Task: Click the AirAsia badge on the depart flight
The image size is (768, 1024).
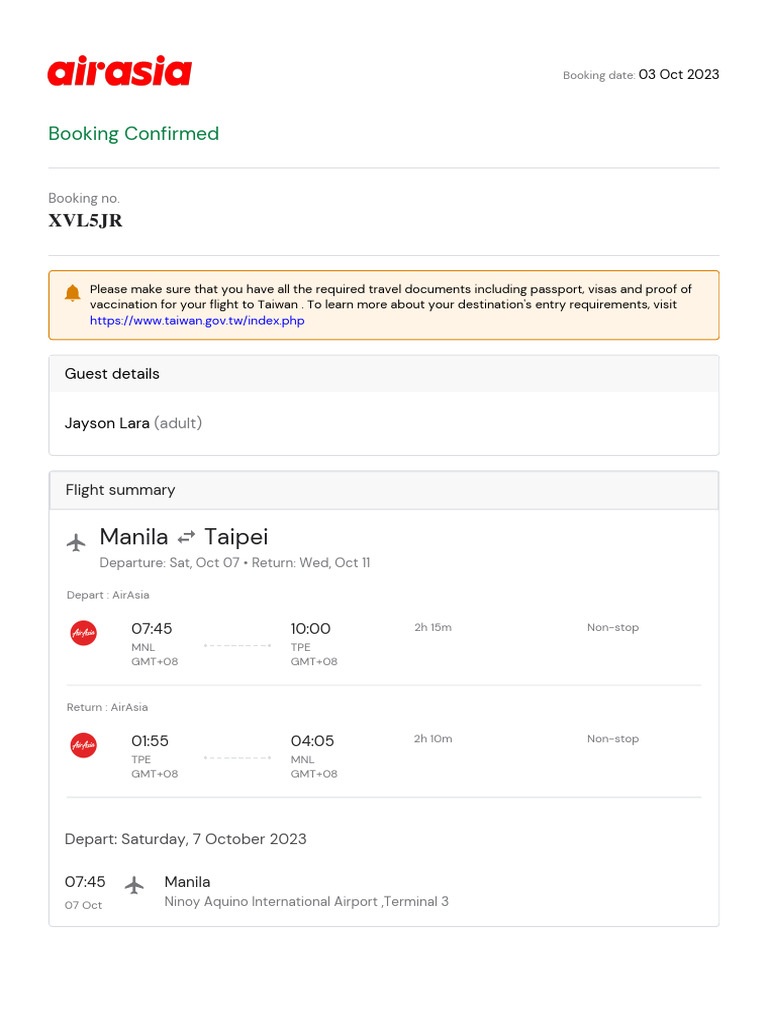Action: 84,633
